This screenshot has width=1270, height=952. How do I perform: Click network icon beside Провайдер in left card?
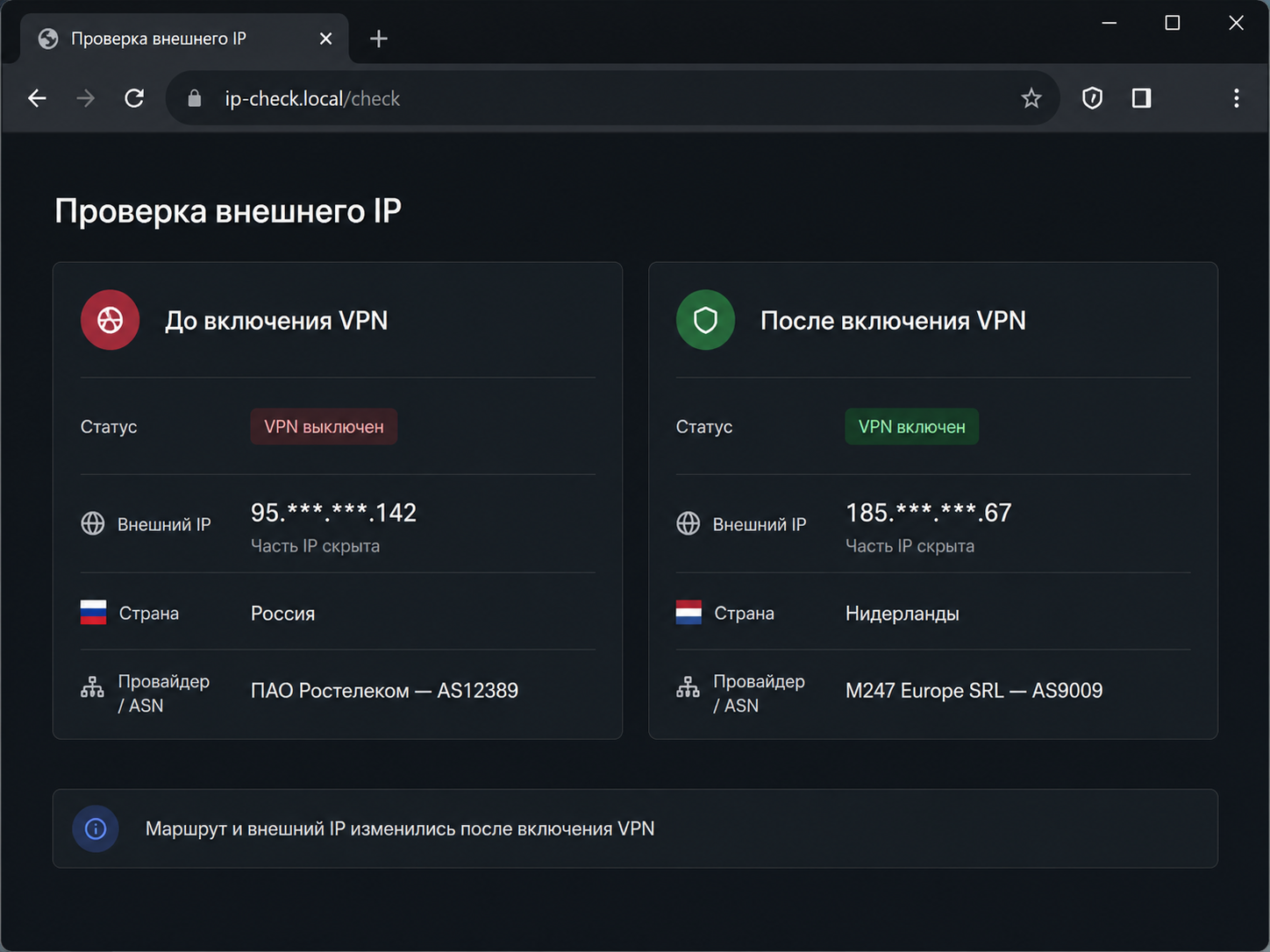pyautogui.click(x=92, y=688)
